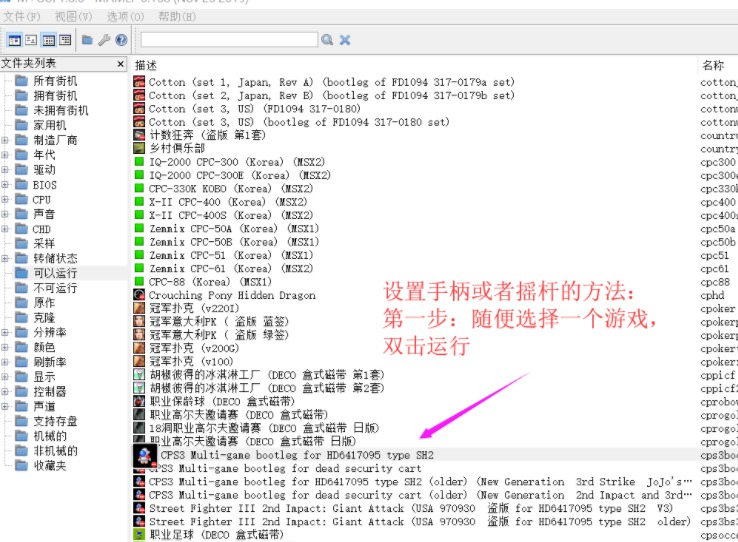Open the 文件(F) menu
The height and width of the screenshot is (542, 738).
coord(22,17)
